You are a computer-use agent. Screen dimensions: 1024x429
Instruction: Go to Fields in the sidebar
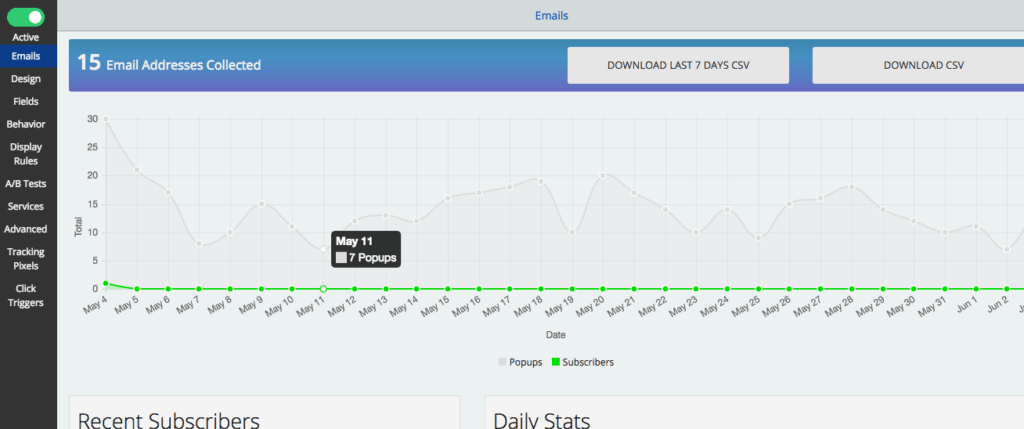coord(25,101)
